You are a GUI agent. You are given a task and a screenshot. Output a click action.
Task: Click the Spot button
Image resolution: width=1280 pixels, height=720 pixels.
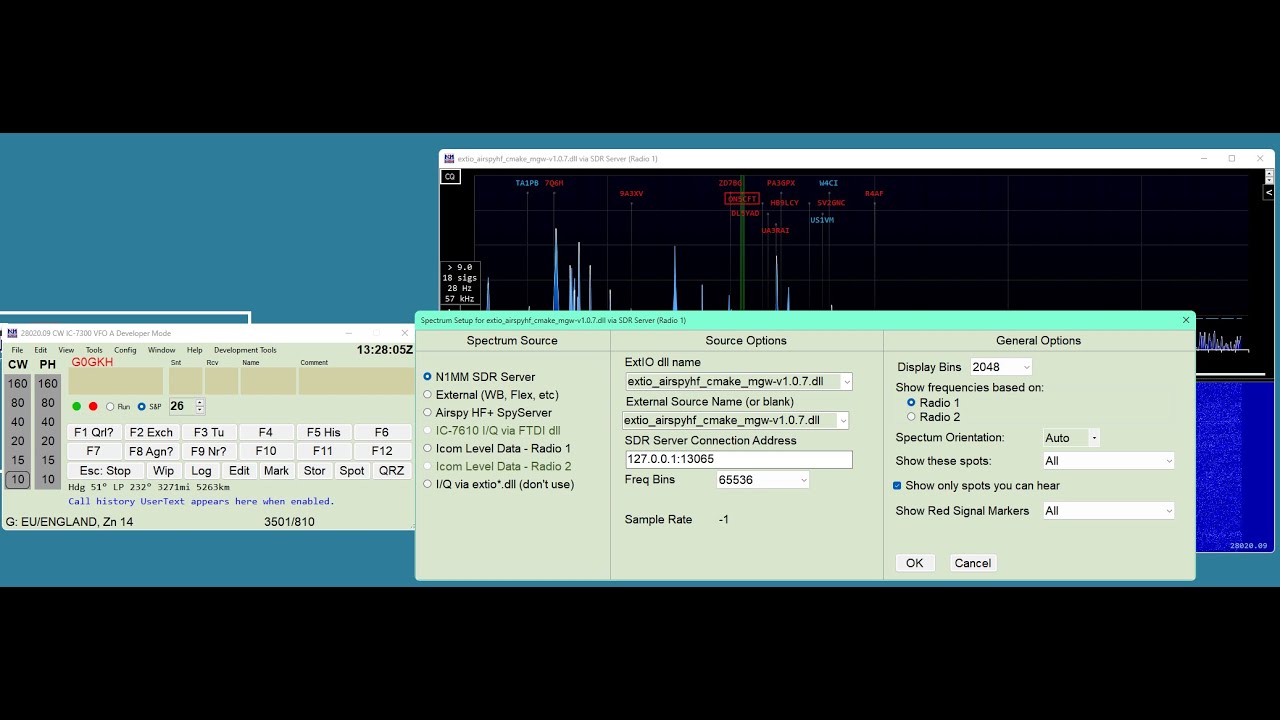(x=352, y=470)
